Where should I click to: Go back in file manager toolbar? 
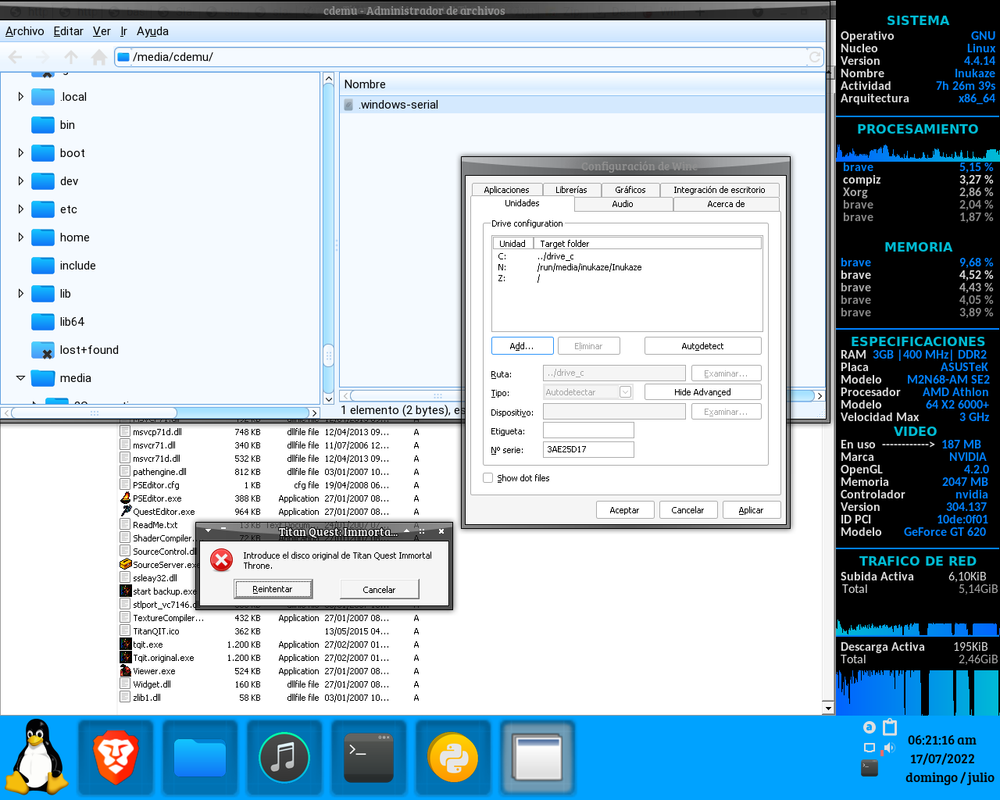[15, 57]
